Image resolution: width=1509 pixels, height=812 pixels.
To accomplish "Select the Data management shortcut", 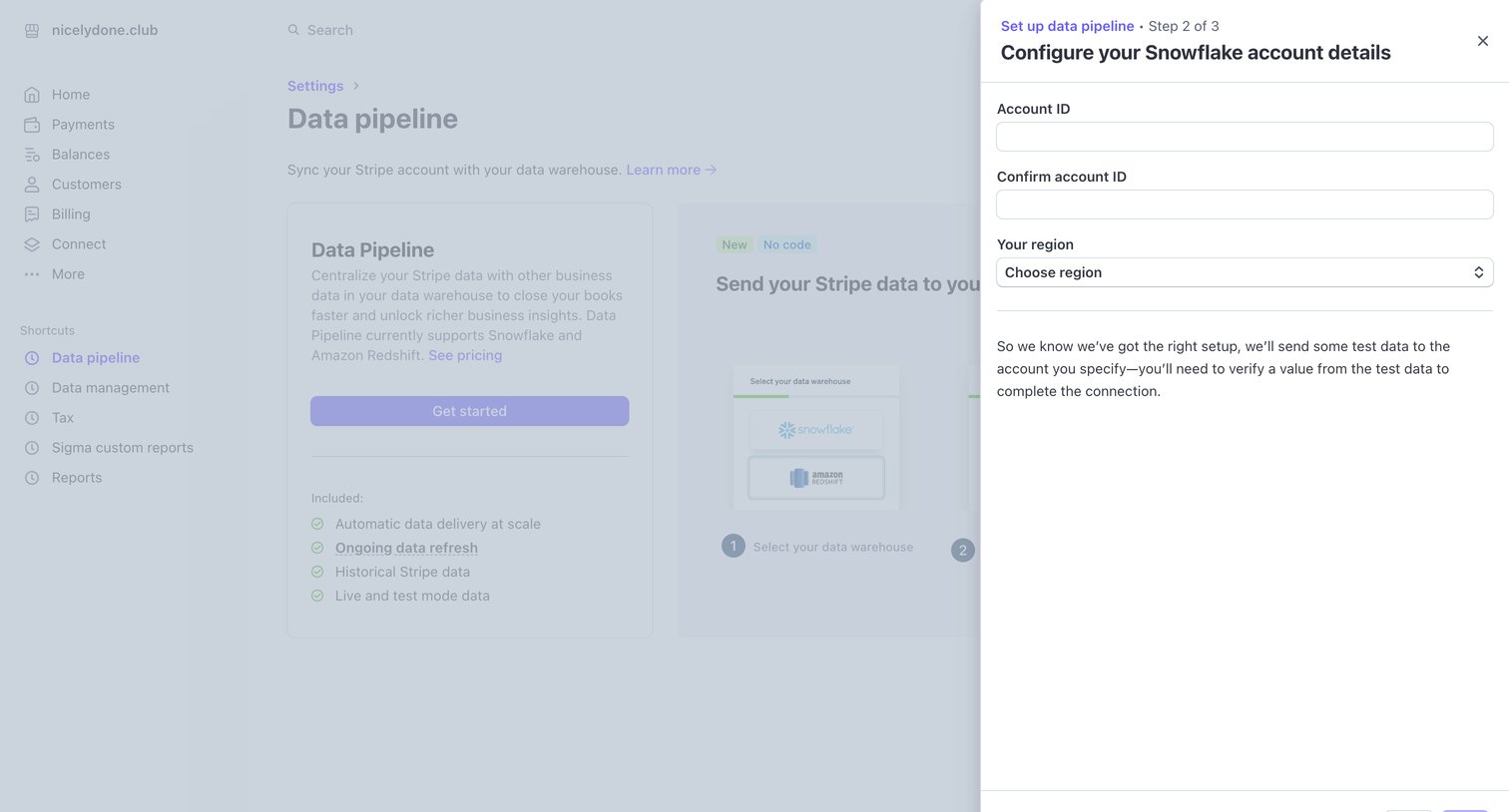I will click(x=111, y=388).
